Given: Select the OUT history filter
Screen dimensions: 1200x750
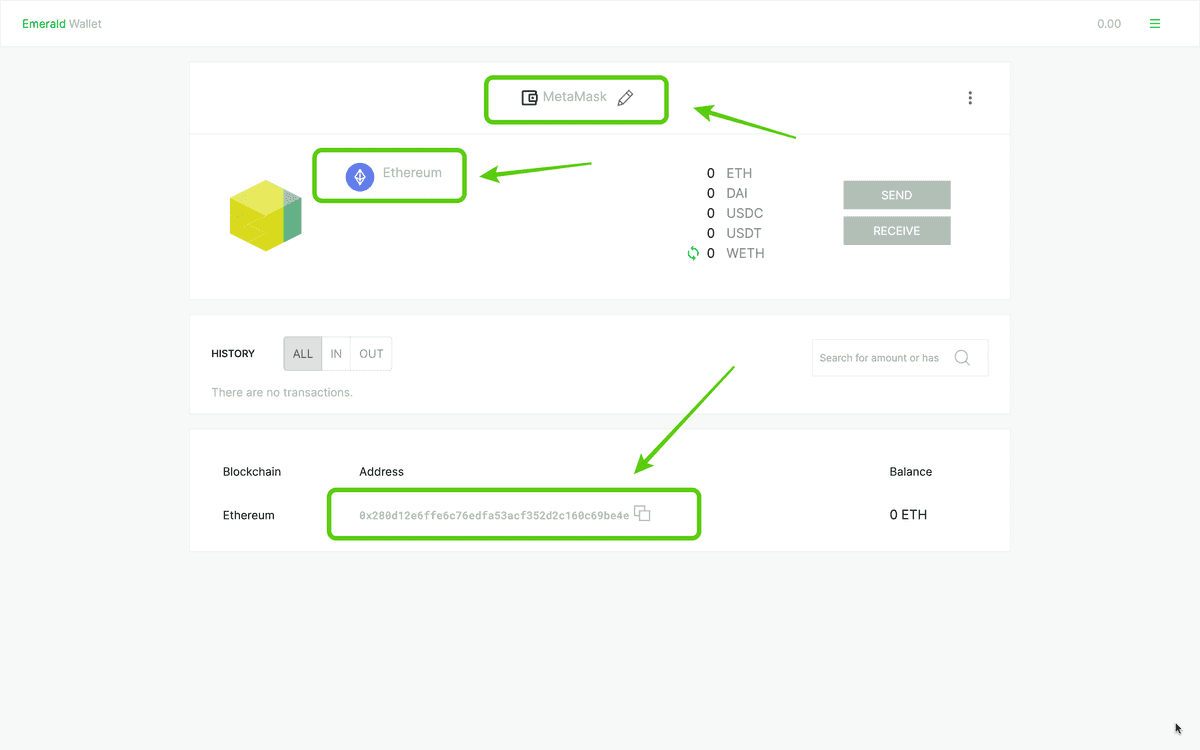Looking at the screenshot, I should click(371, 354).
